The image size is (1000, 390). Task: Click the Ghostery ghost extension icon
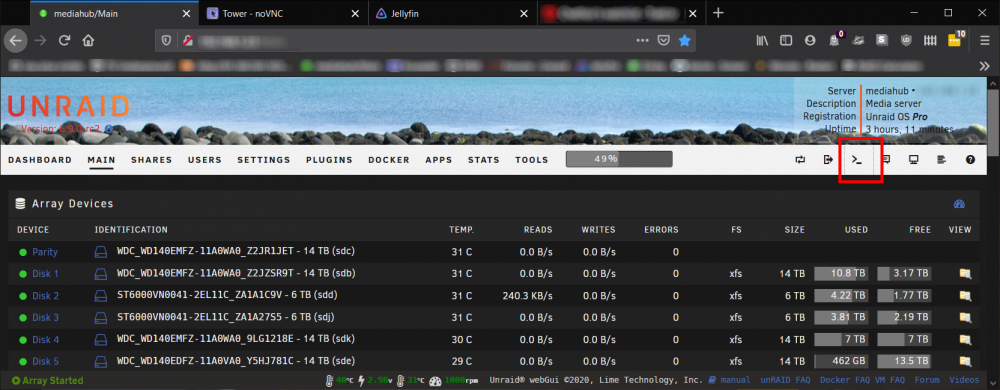(x=835, y=40)
